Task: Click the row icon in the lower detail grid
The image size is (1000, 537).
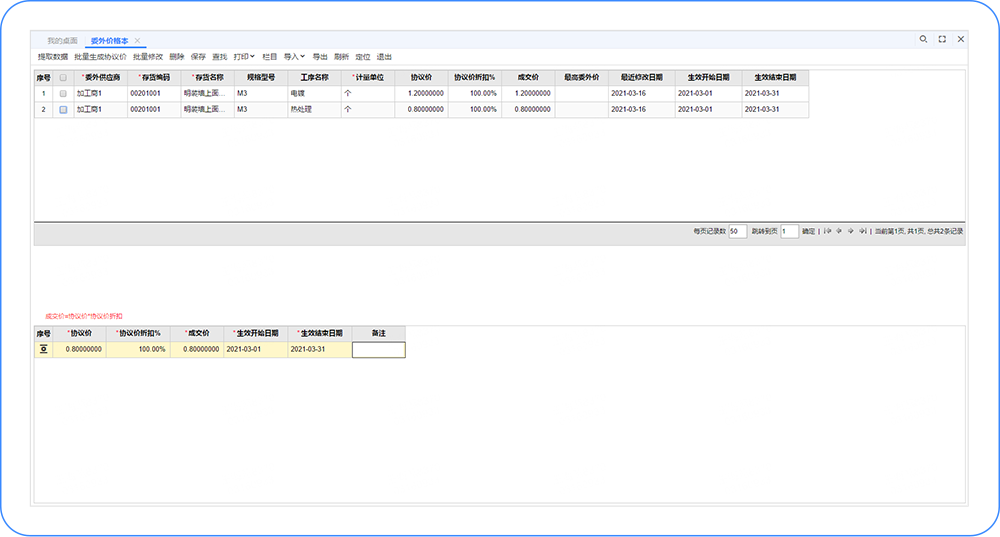Action: point(43,350)
